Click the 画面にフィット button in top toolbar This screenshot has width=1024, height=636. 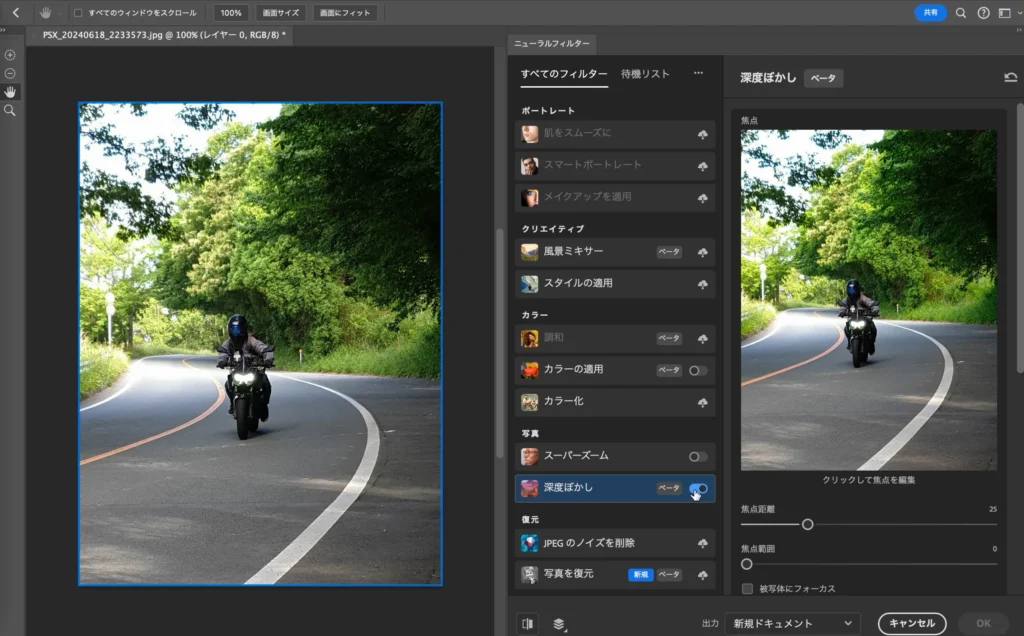point(344,13)
